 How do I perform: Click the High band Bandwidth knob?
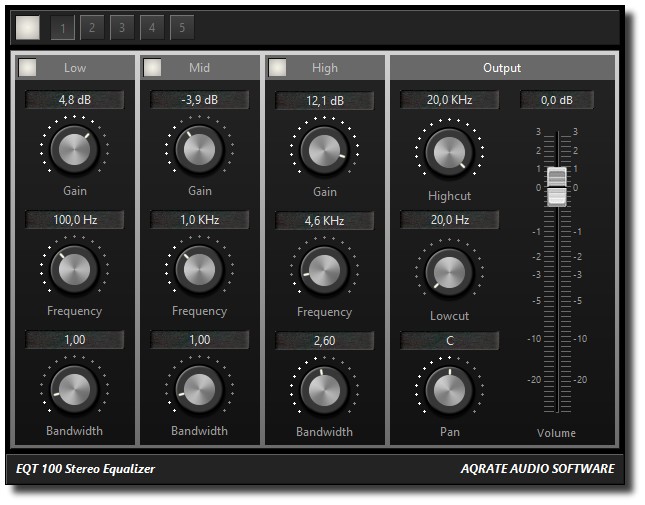click(325, 390)
